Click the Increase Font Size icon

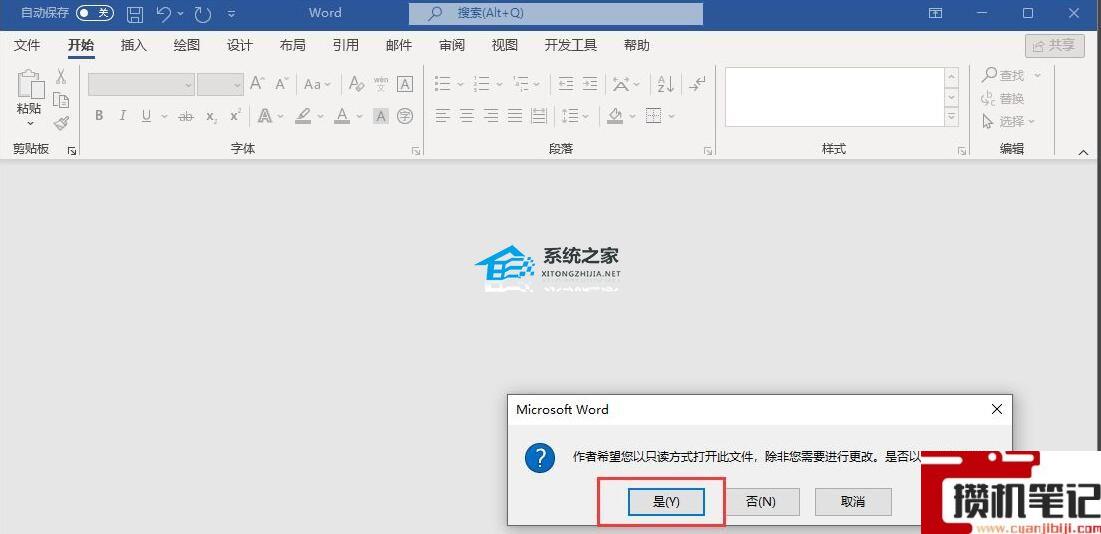pos(257,84)
